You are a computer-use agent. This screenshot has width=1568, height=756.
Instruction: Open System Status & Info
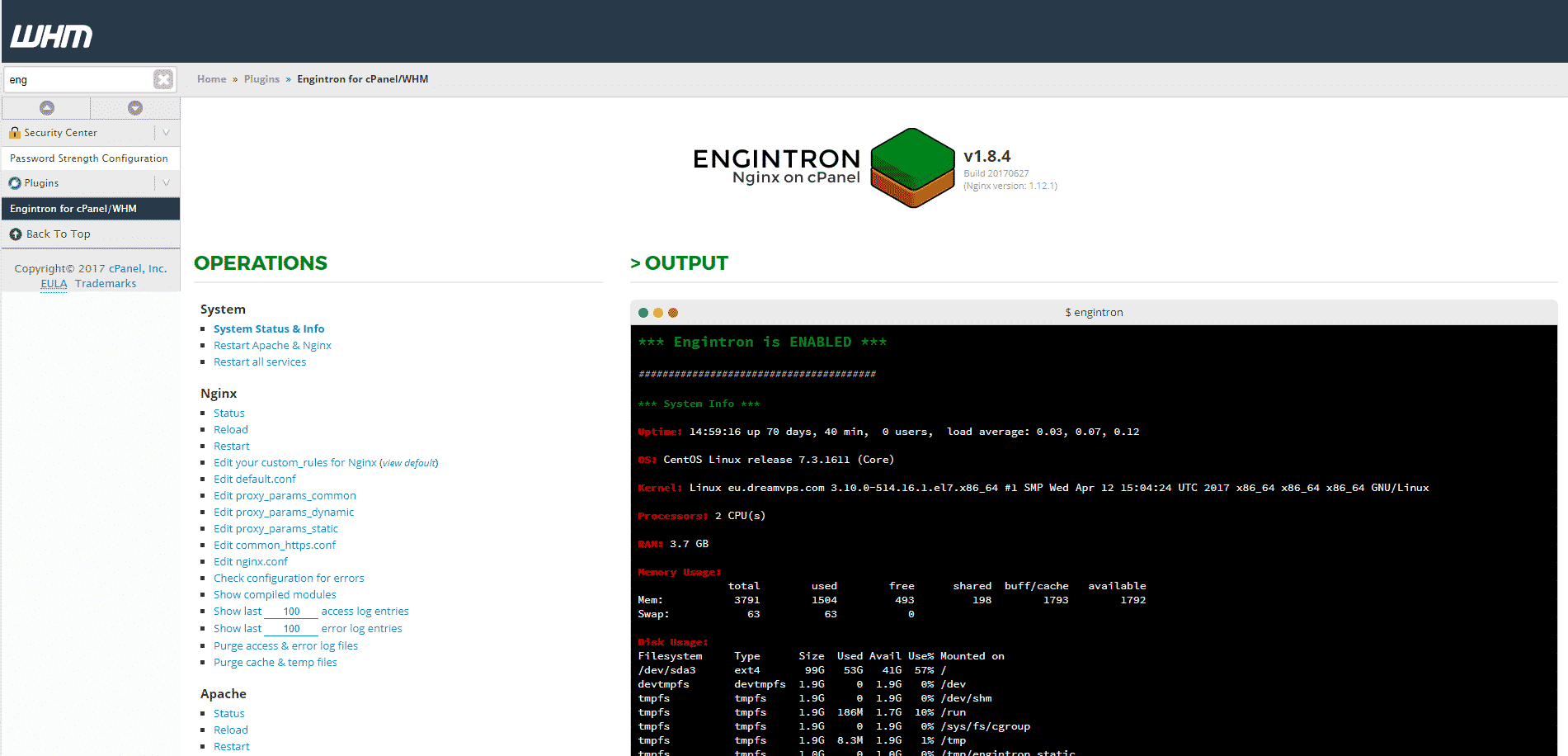pos(269,329)
